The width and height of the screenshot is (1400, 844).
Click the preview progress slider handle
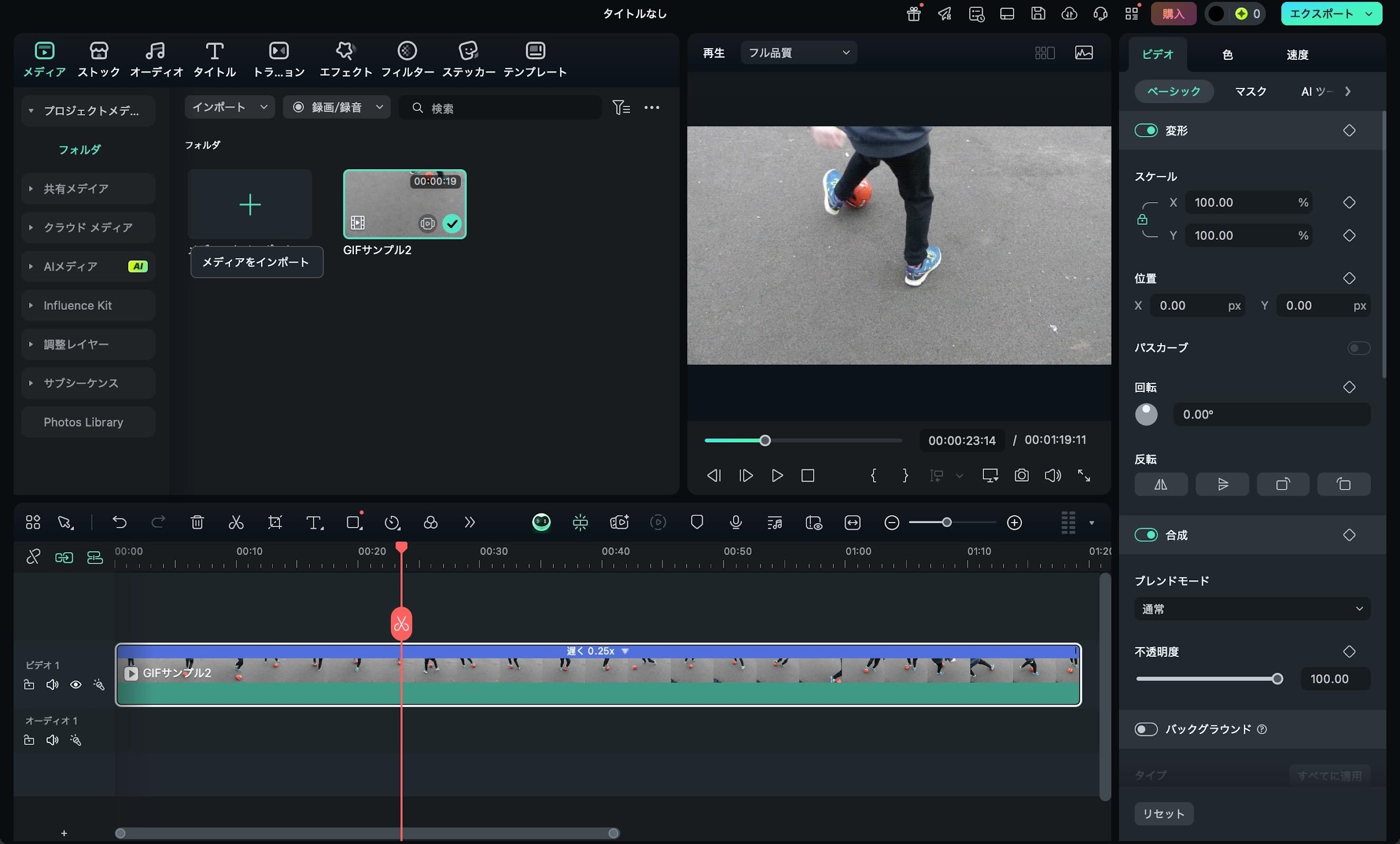tap(765, 440)
